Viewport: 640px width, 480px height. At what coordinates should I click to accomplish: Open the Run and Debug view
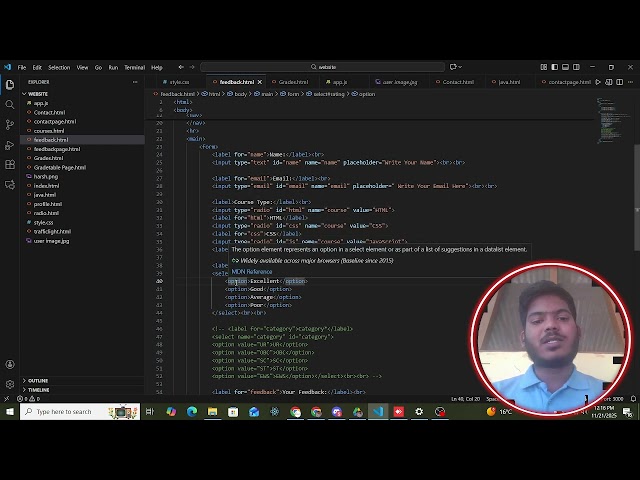(x=10, y=145)
